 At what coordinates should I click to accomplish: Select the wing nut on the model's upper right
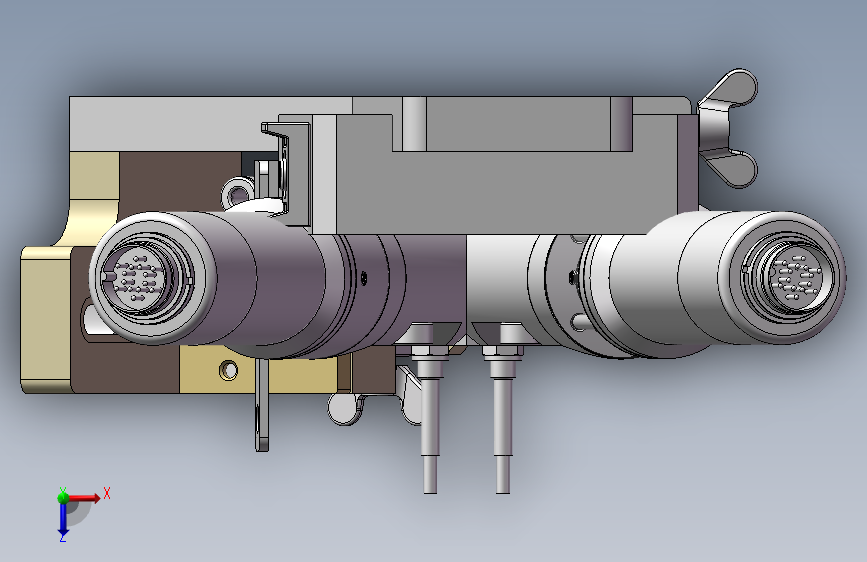[728, 128]
